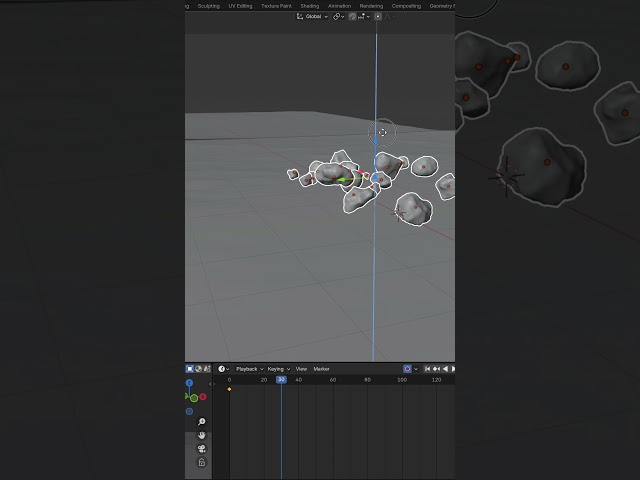Switch to the Texture Paint workspace
Screen dimensions: 640x480
pyautogui.click(x=276, y=6)
